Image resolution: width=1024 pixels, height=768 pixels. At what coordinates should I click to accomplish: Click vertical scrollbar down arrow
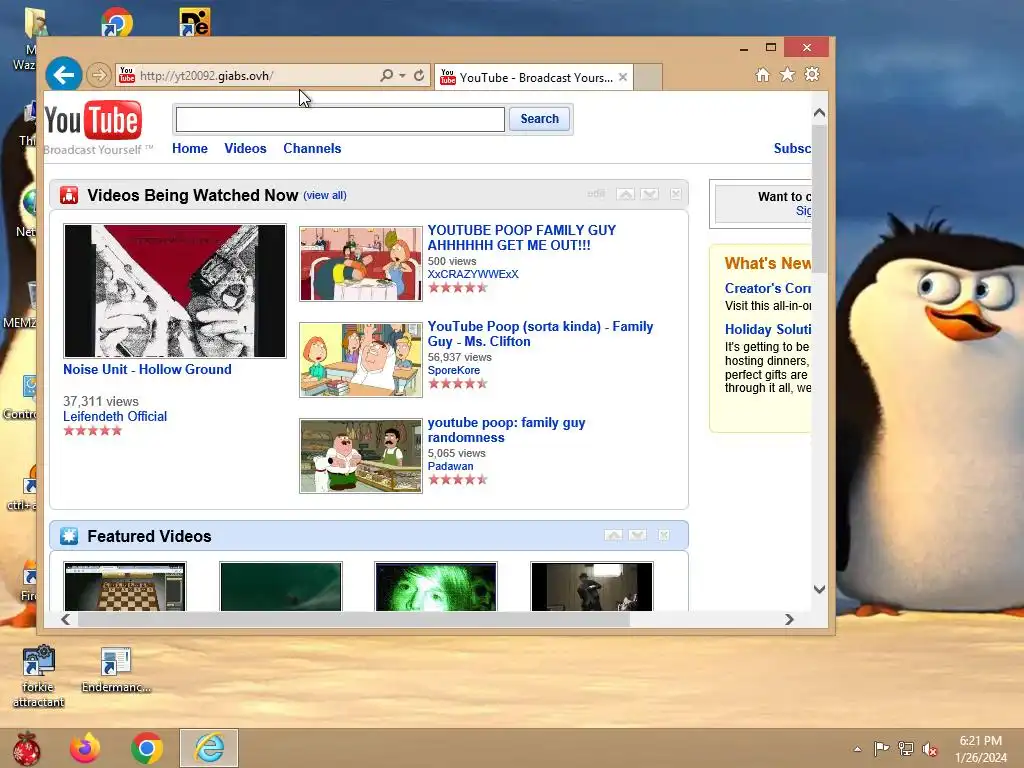coord(820,589)
